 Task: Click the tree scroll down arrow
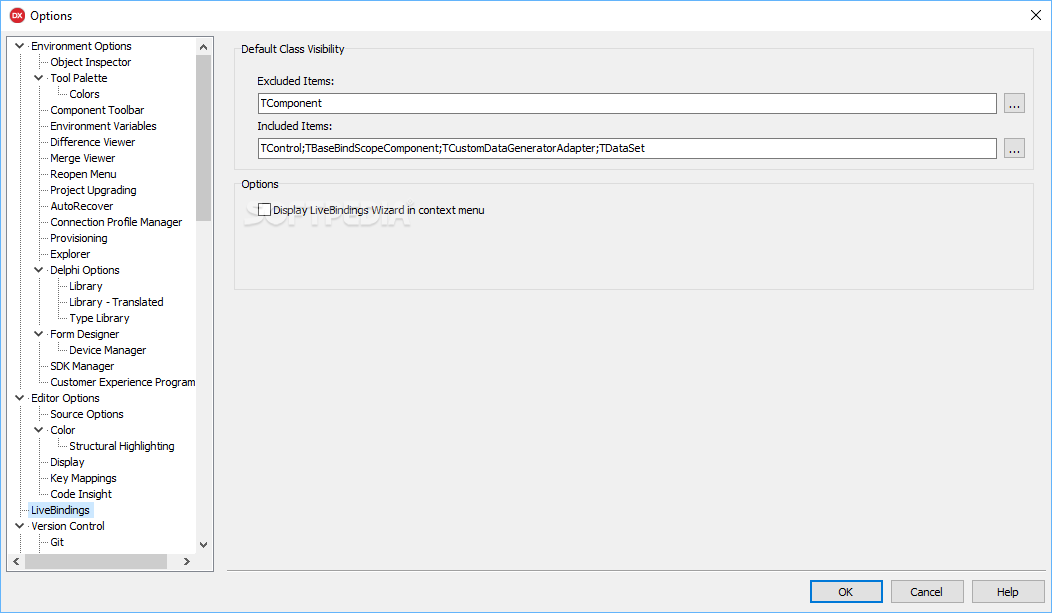point(203,545)
